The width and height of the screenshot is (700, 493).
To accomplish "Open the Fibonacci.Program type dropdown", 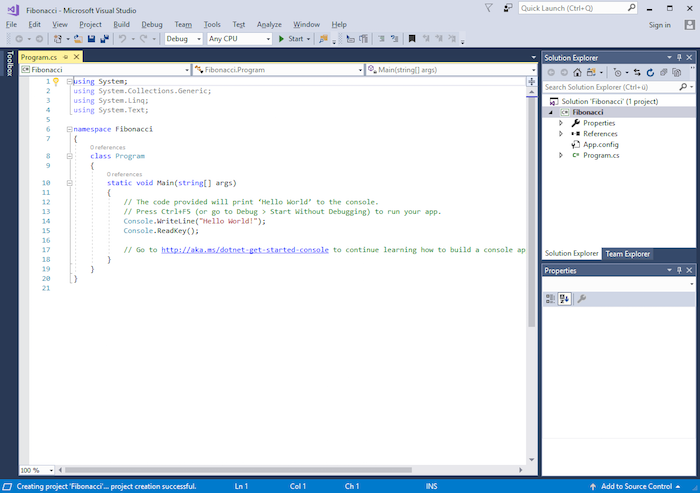I will pos(278,70).
